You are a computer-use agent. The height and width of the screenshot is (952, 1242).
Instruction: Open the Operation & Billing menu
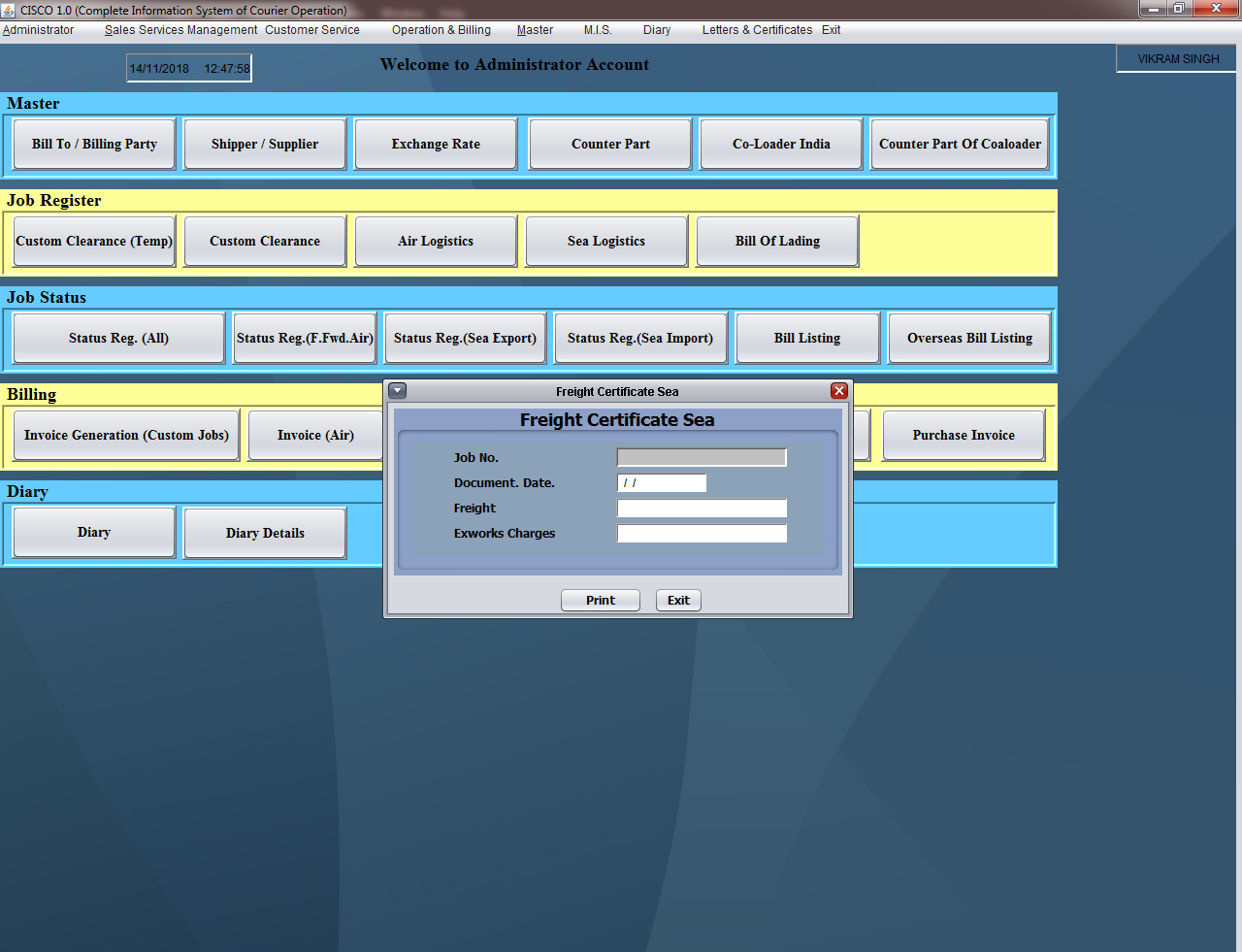point(441,30)
